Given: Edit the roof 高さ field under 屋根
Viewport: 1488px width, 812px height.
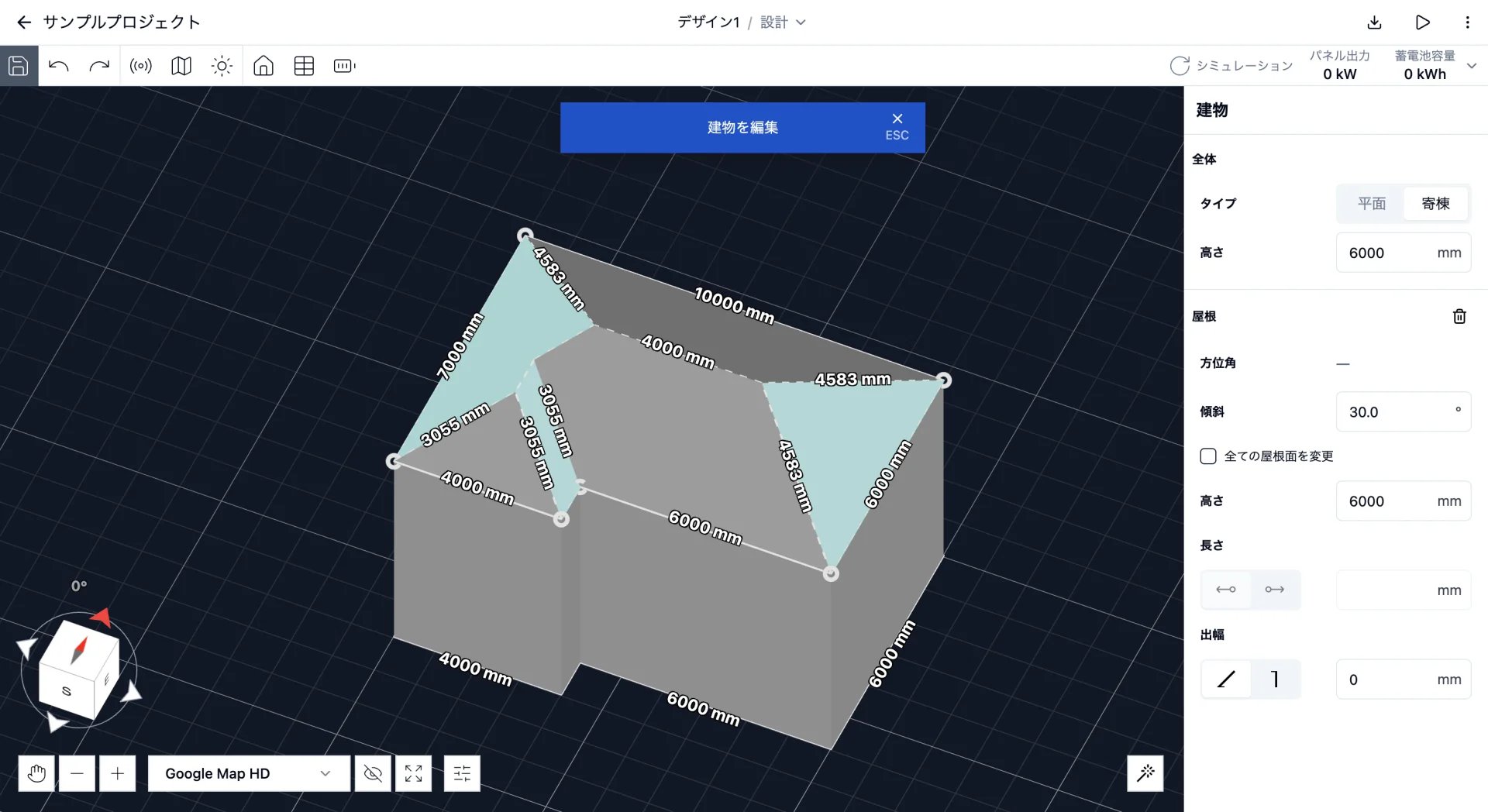Looking at the screenshot, I should (x=1404, y=501).
